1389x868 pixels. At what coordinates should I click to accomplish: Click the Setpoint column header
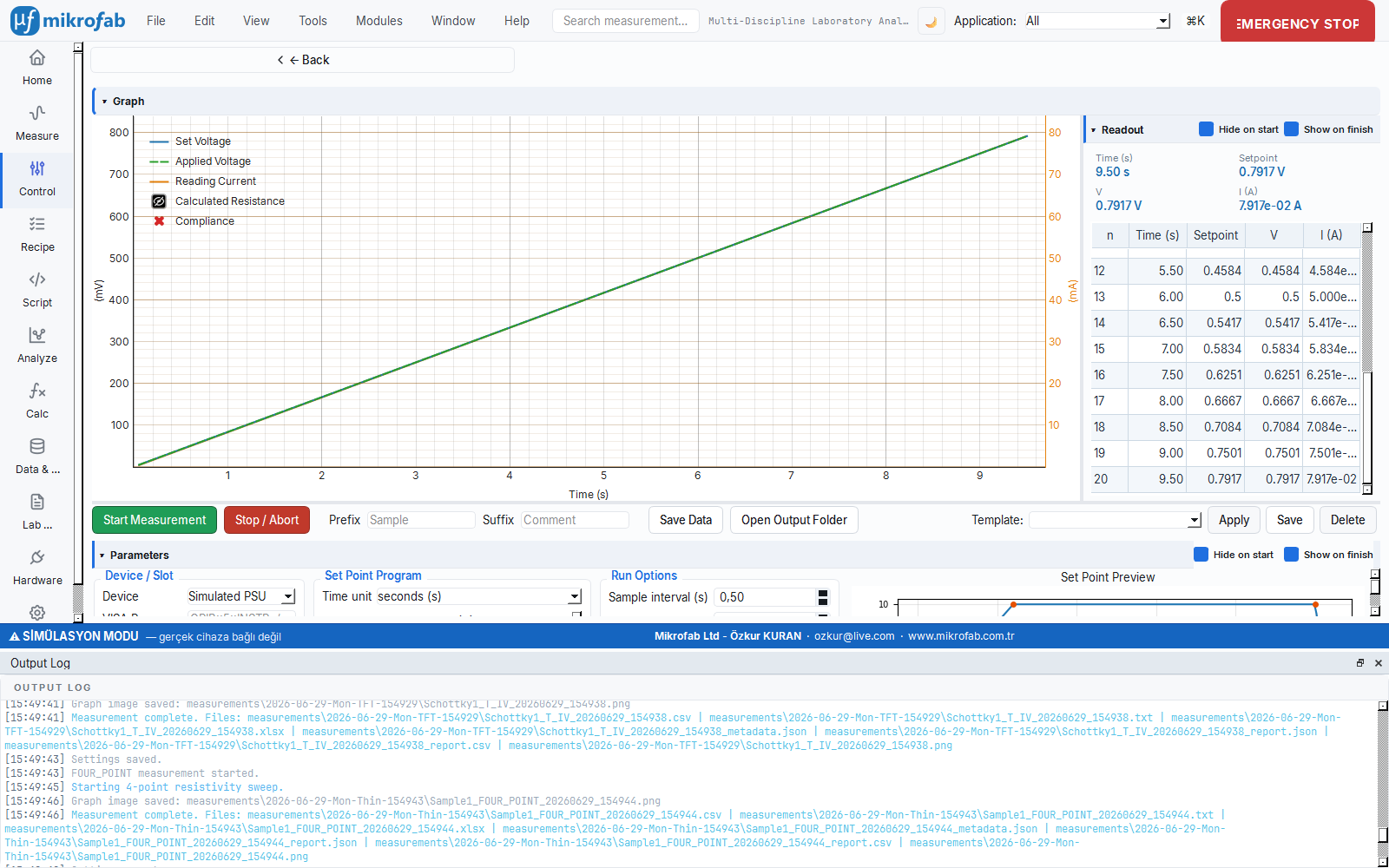1215,235
